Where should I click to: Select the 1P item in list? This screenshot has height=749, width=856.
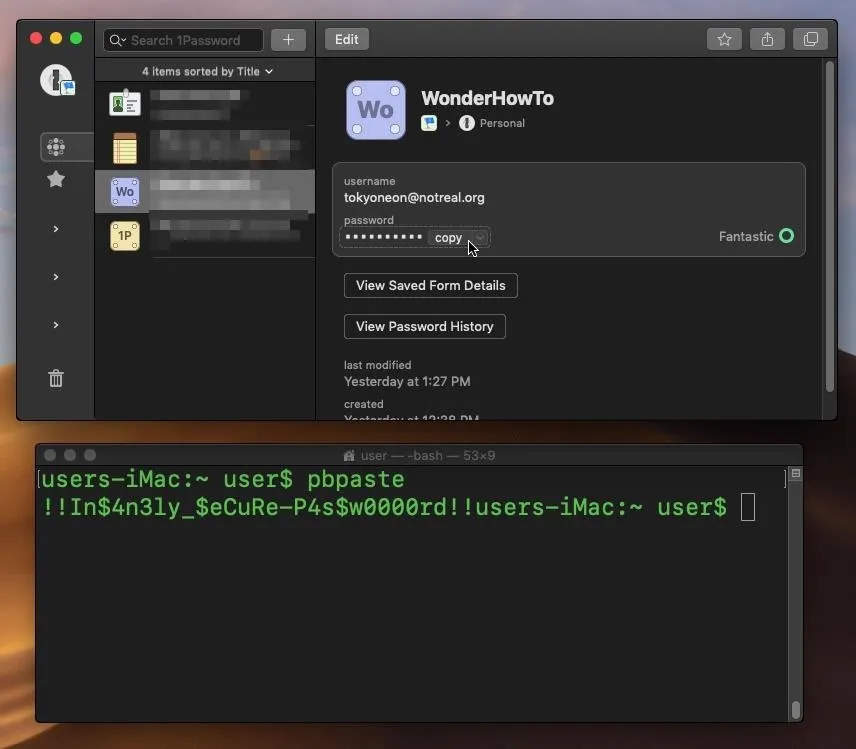(205, 236)
